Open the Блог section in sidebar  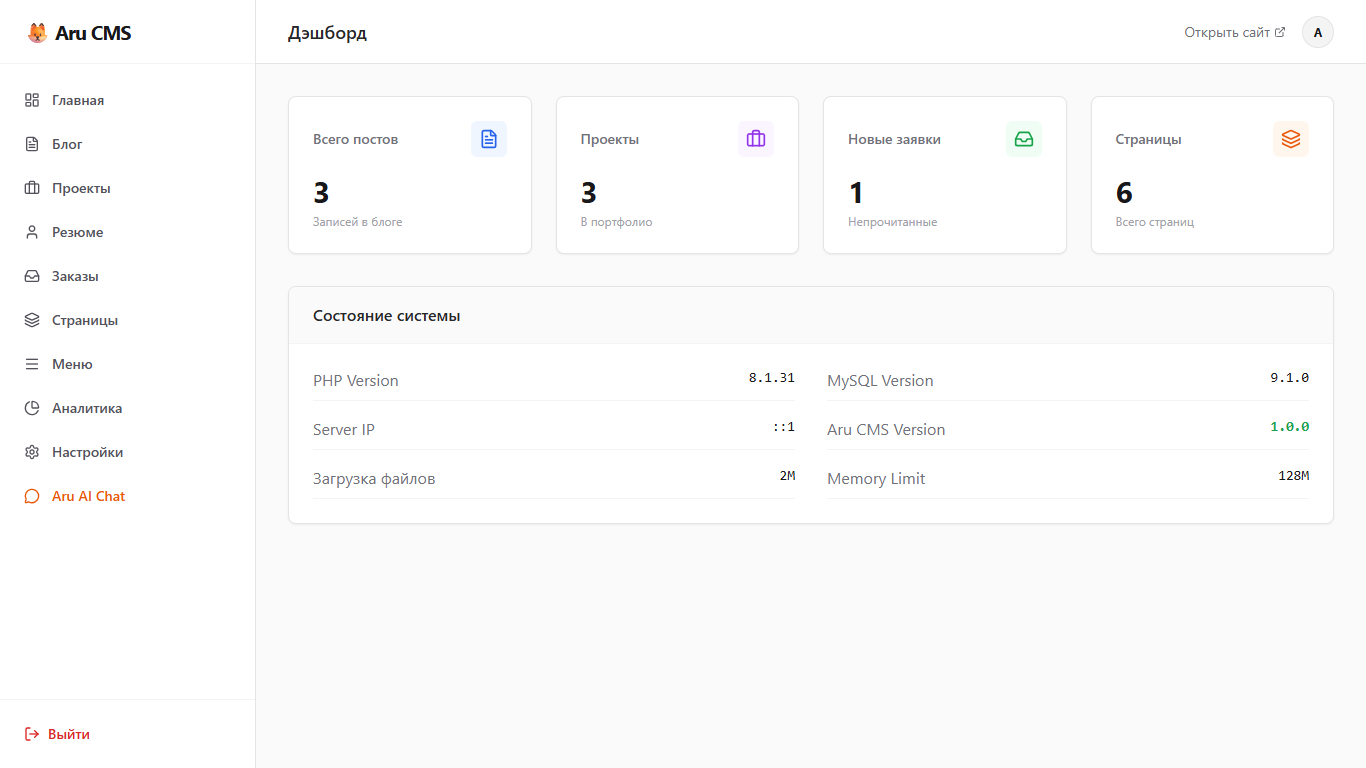click(x=67, y=144)
